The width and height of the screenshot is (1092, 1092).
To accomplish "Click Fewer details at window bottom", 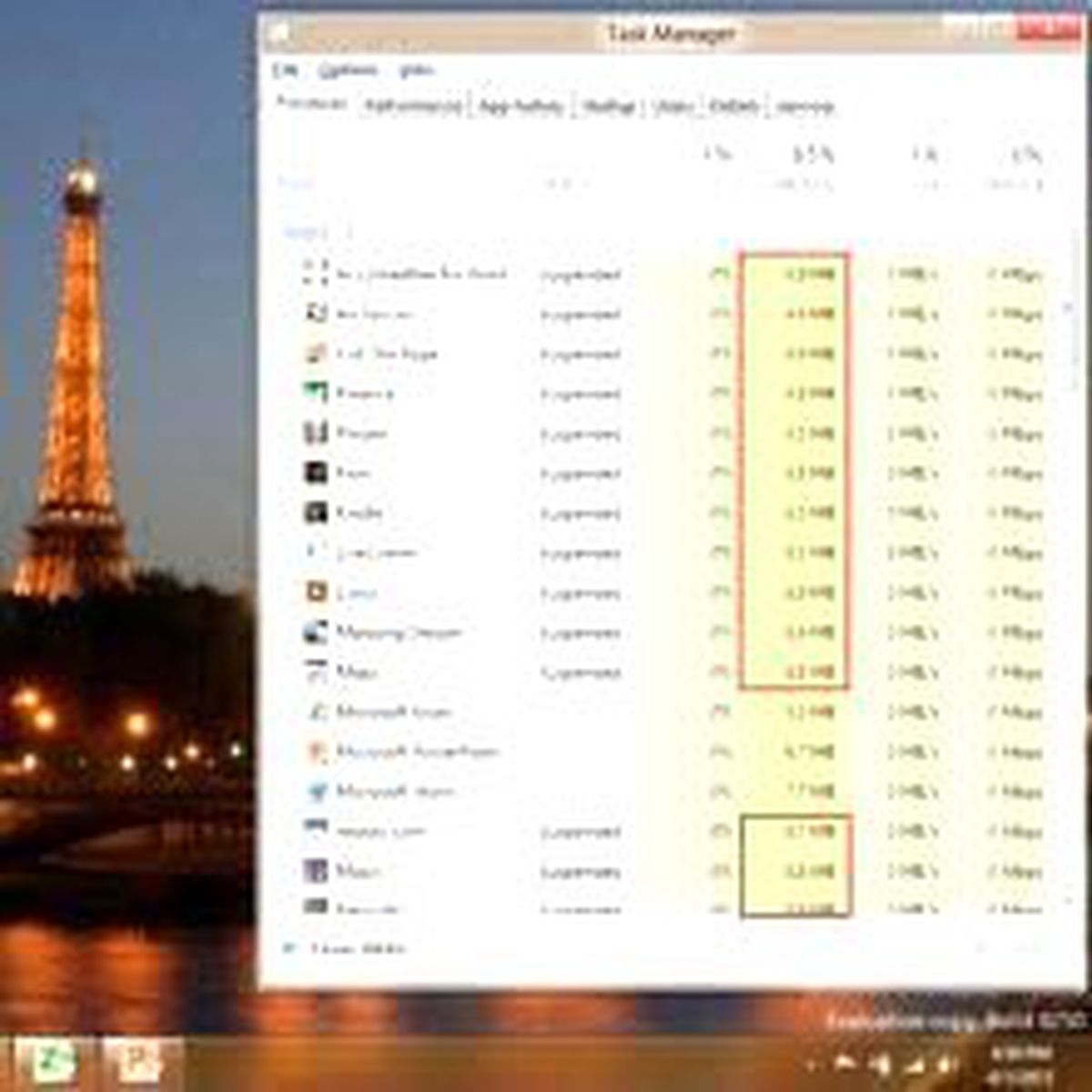I will (346, 949).
